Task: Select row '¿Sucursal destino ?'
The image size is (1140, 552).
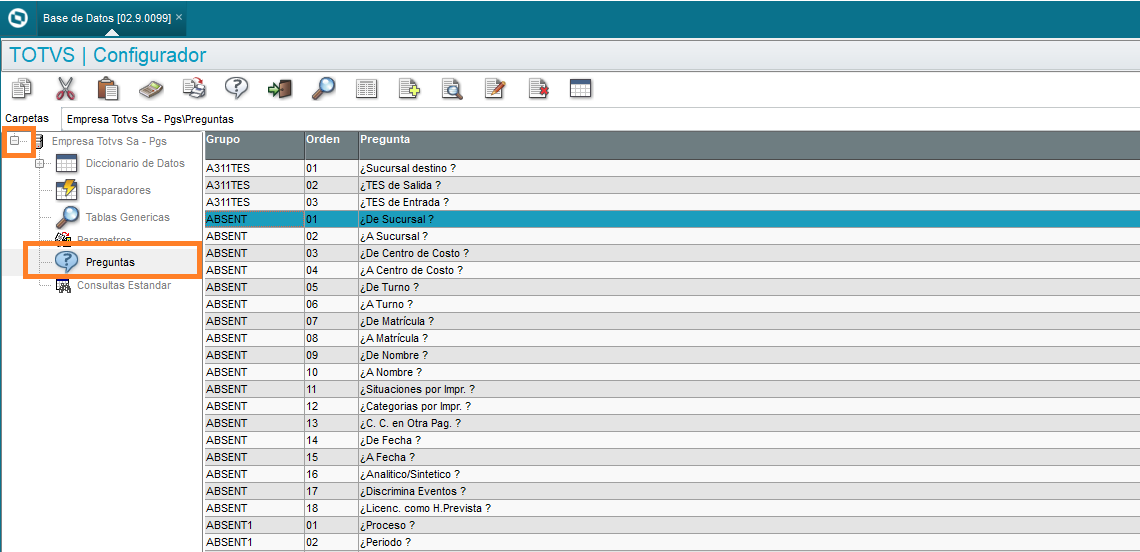Action: click(672, 168)
